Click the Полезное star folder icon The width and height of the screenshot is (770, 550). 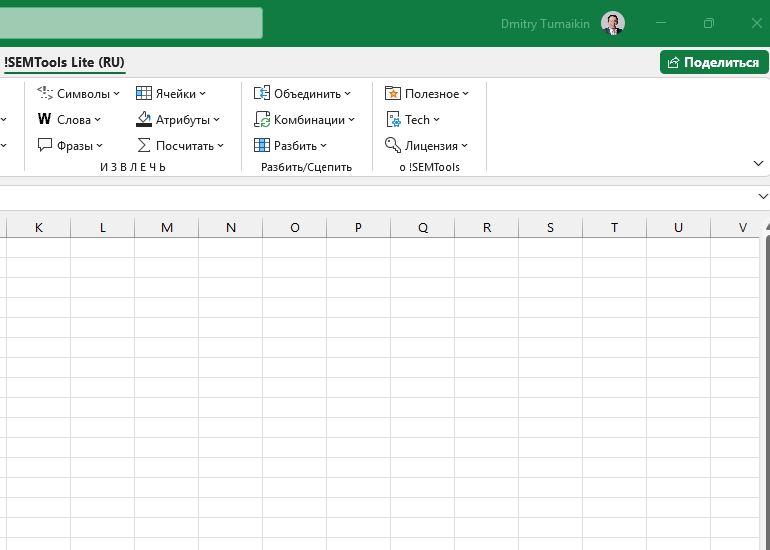(393, 93)
